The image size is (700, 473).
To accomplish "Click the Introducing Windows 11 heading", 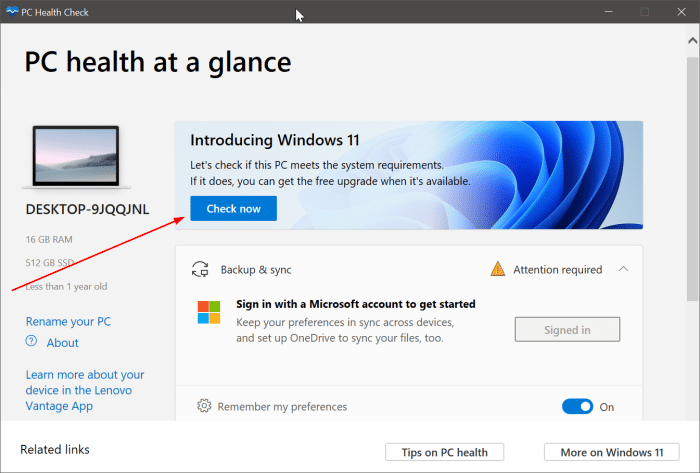I will point(275,140).
